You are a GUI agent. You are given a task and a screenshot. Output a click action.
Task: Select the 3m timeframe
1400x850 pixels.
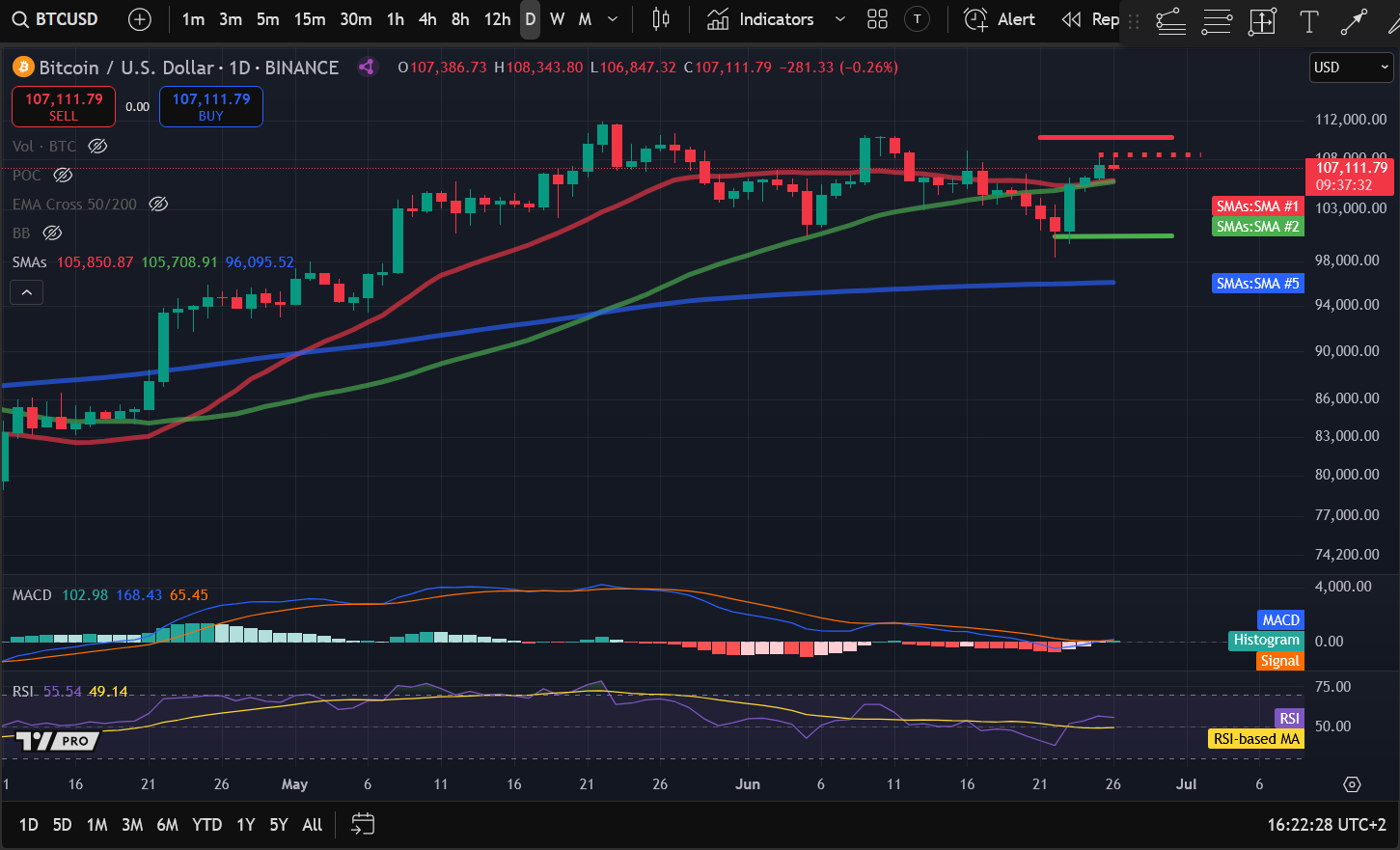[x=230, y=19]
